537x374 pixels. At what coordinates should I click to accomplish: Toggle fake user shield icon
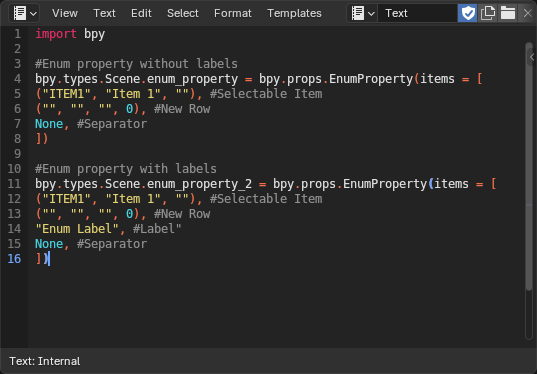tap(468, 13)
